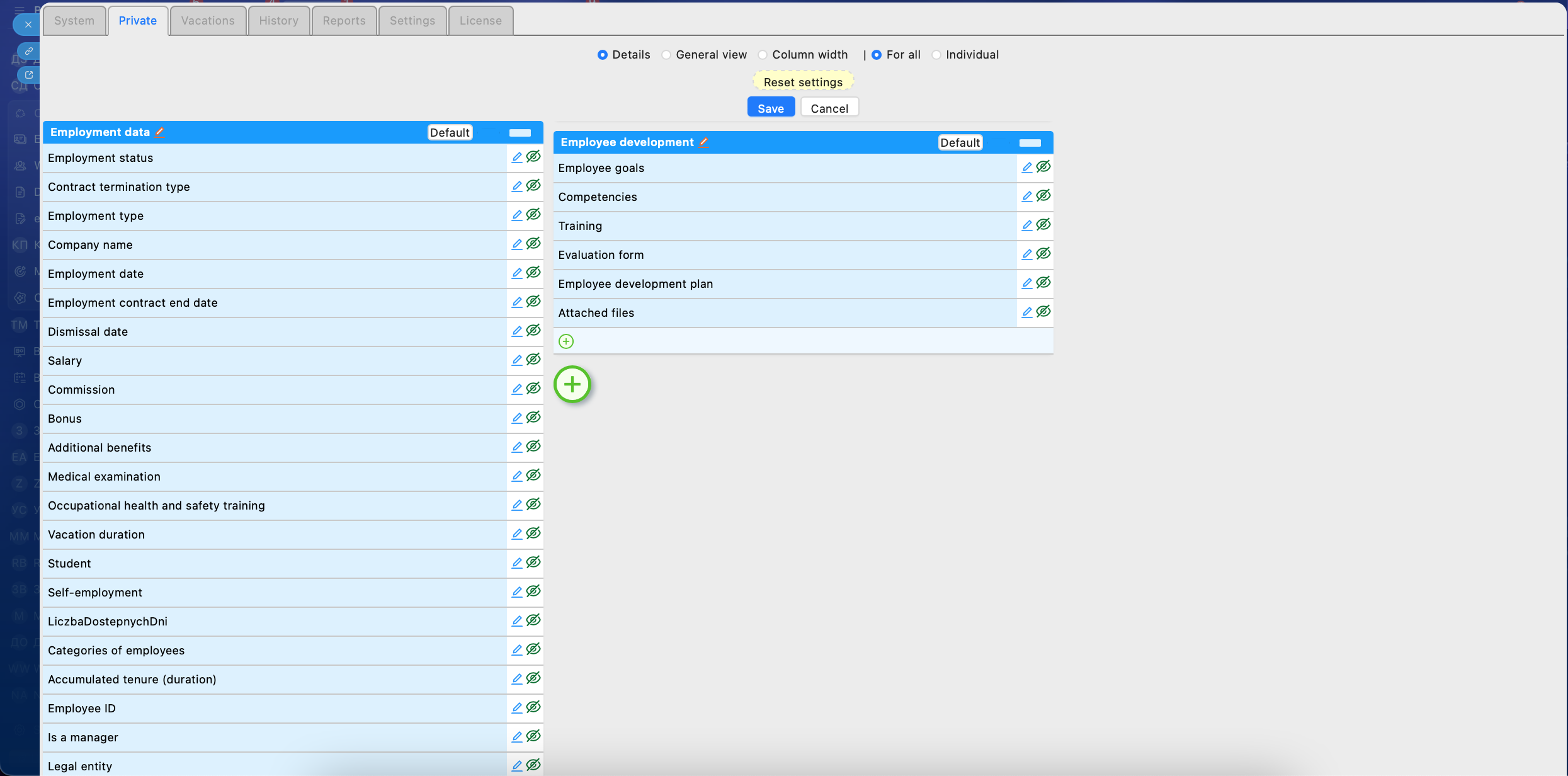Edit the Bonus field

pyautogui.click(x=517, y=418)
